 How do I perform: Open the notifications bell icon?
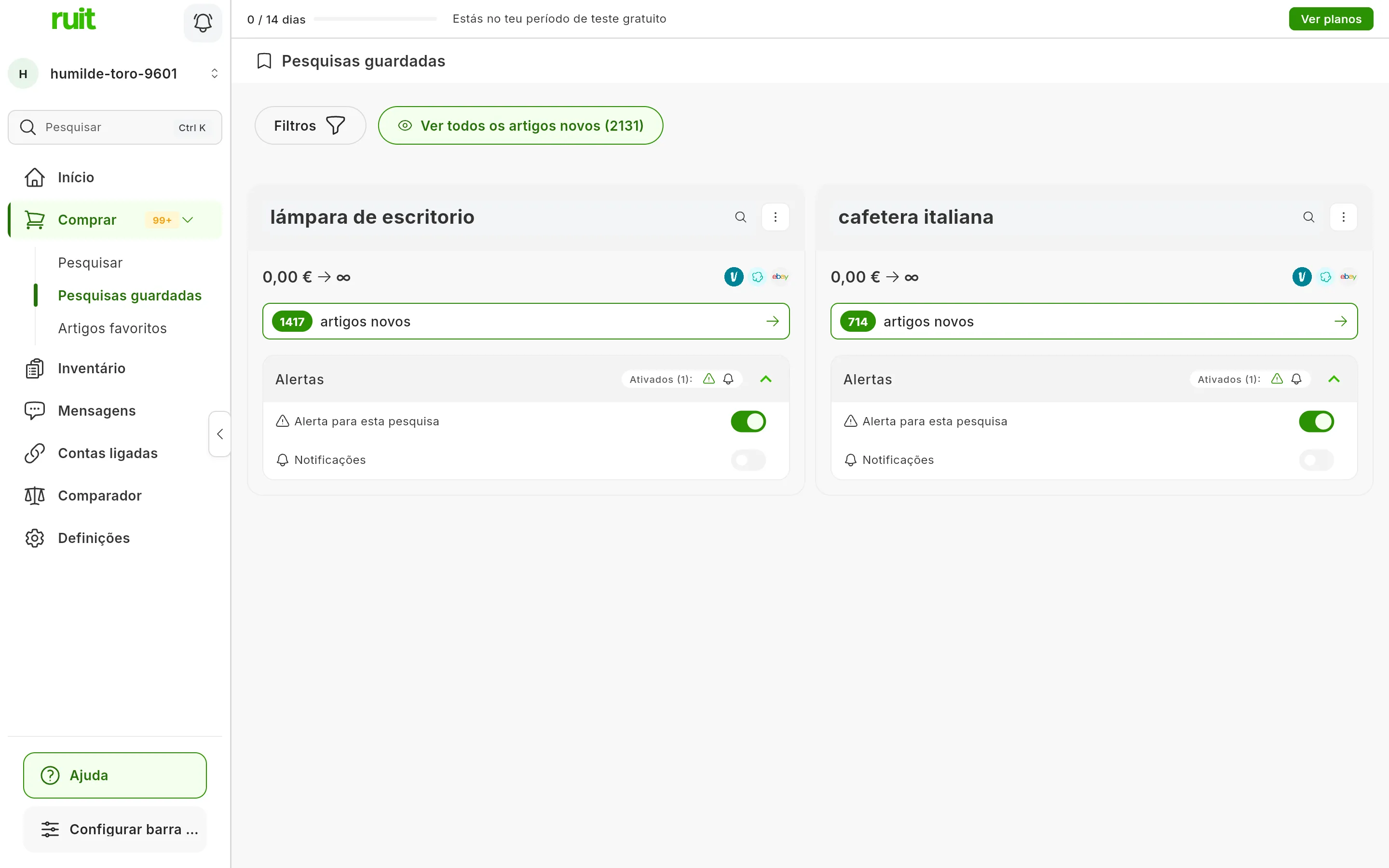[203, 23]
